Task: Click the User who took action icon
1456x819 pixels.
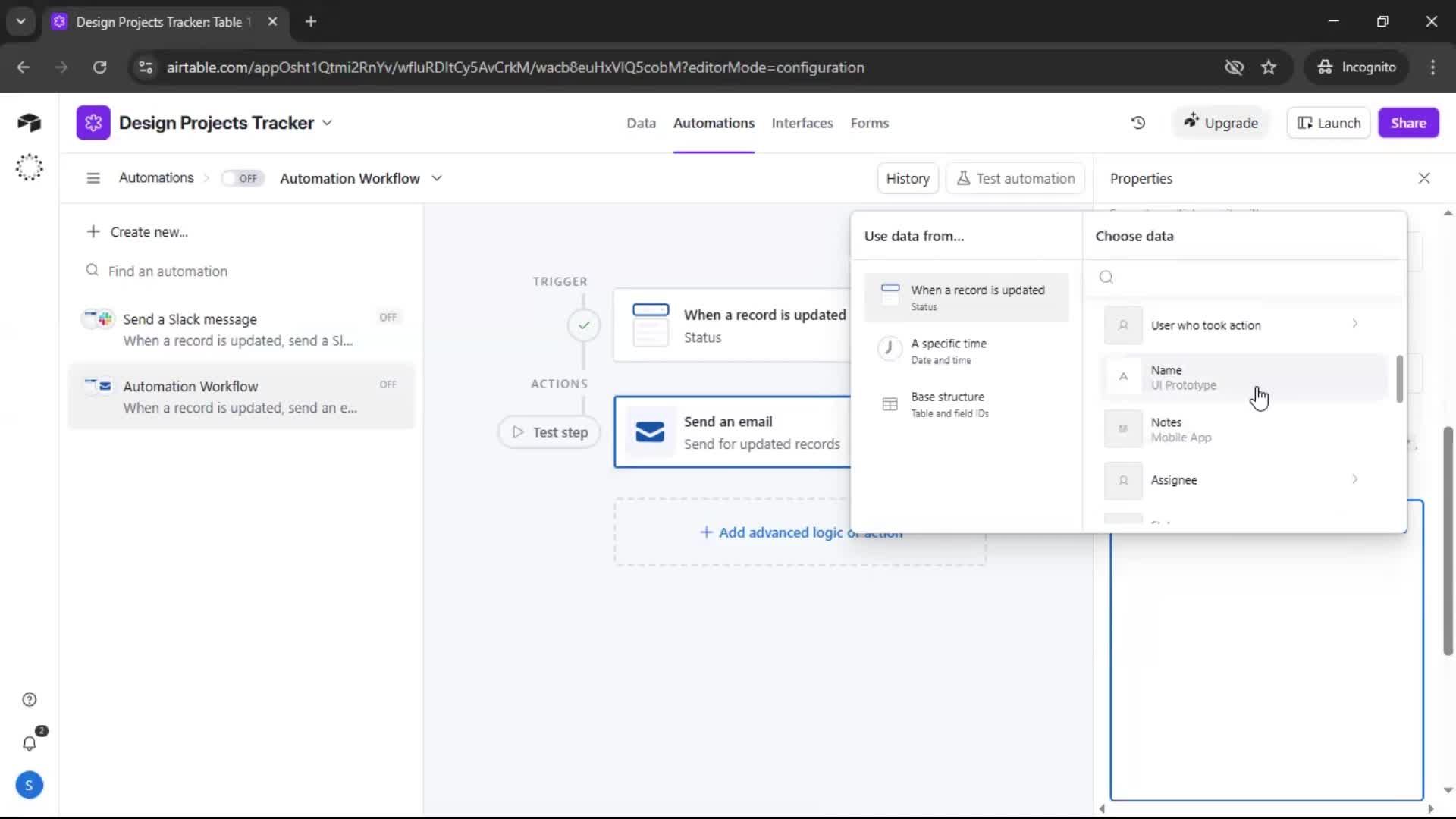Action: point(1123,325)
